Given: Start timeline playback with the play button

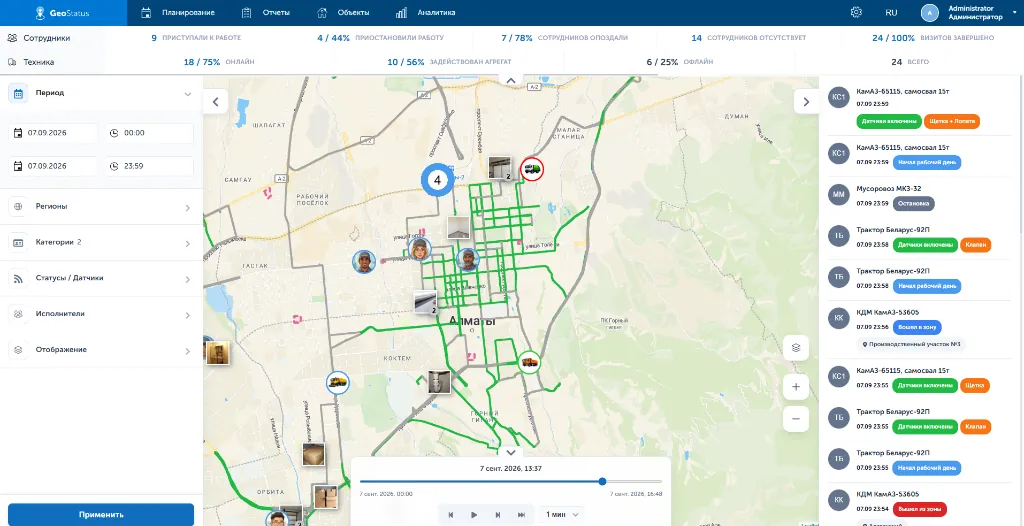Looking at the screenshot, I should [474, 515].
